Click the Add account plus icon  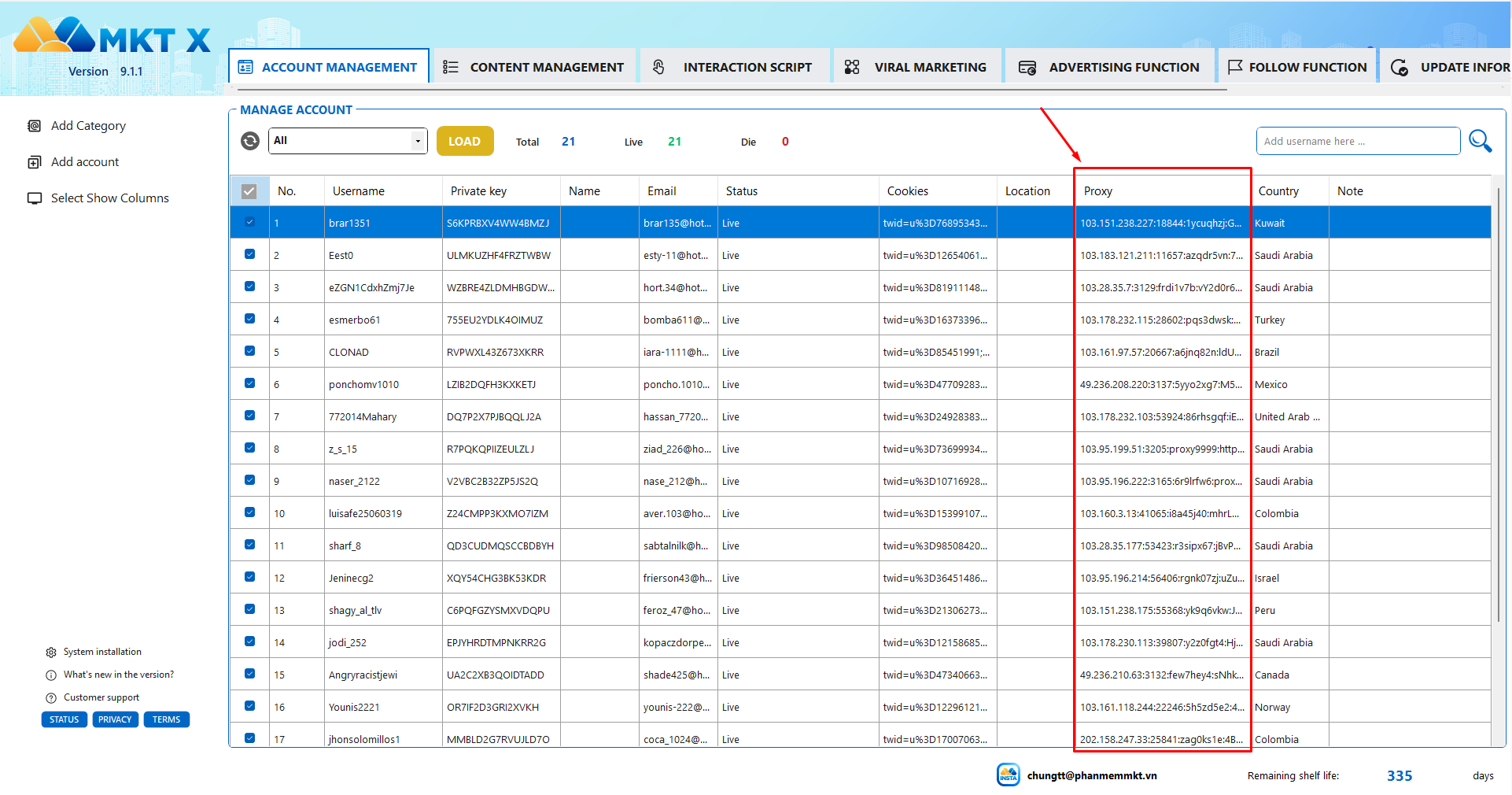tap(35, 162)
